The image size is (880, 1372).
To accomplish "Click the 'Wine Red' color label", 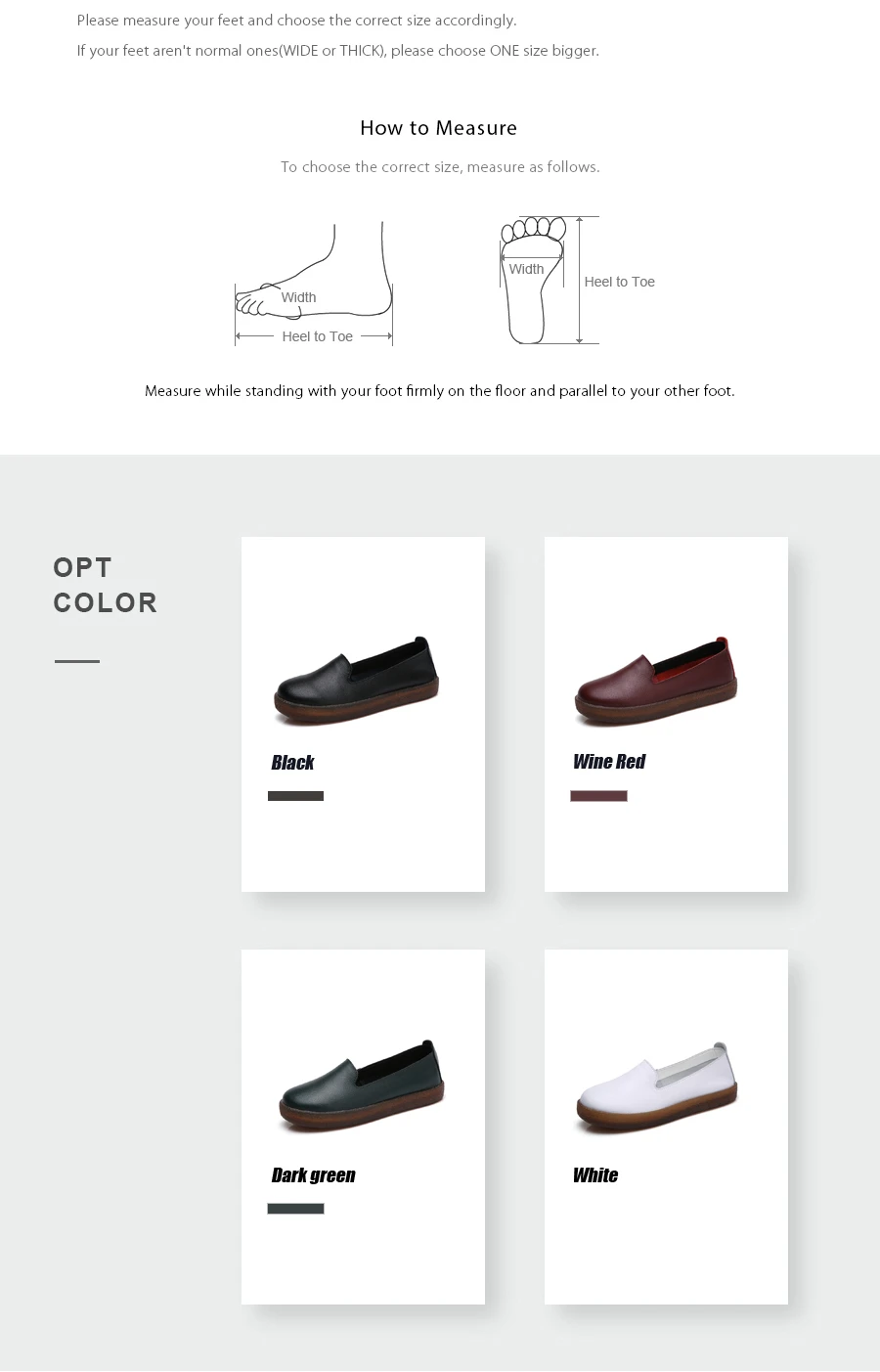I will click(x=609, y=762).
